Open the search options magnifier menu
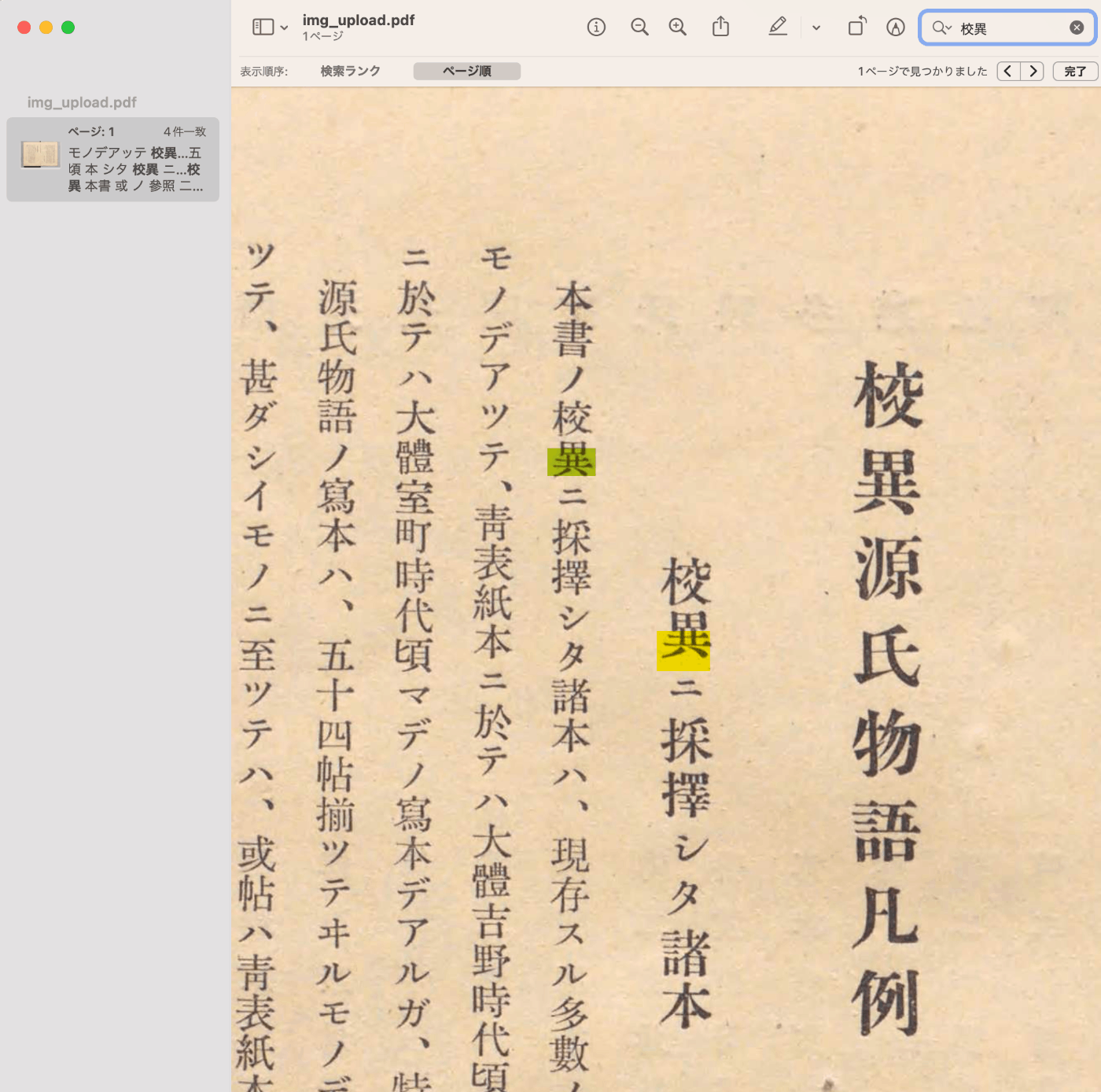The height and width of the screenshot is (1092, 1101). point(941,28)
